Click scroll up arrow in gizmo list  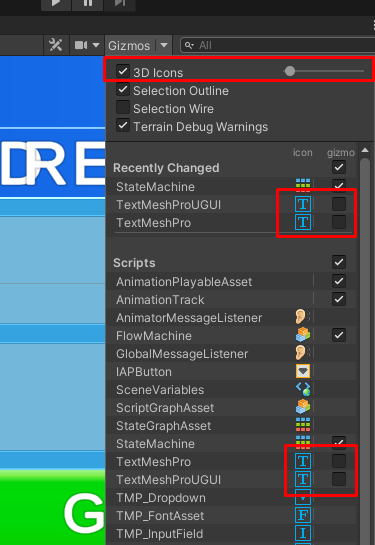point(365,150)
